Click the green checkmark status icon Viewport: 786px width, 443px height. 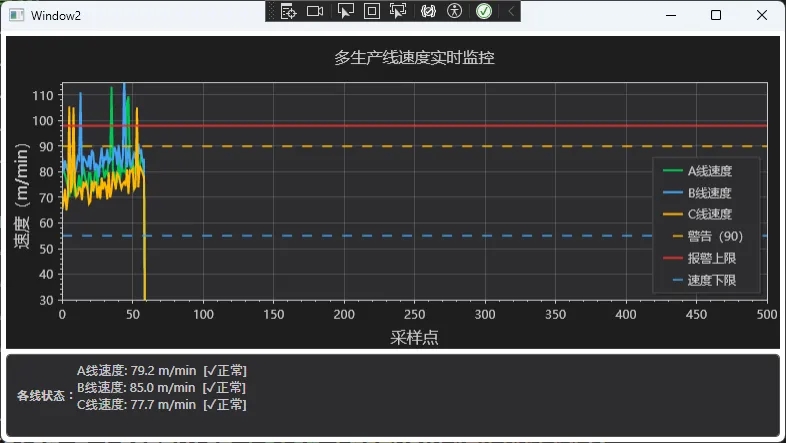[484, 11]
